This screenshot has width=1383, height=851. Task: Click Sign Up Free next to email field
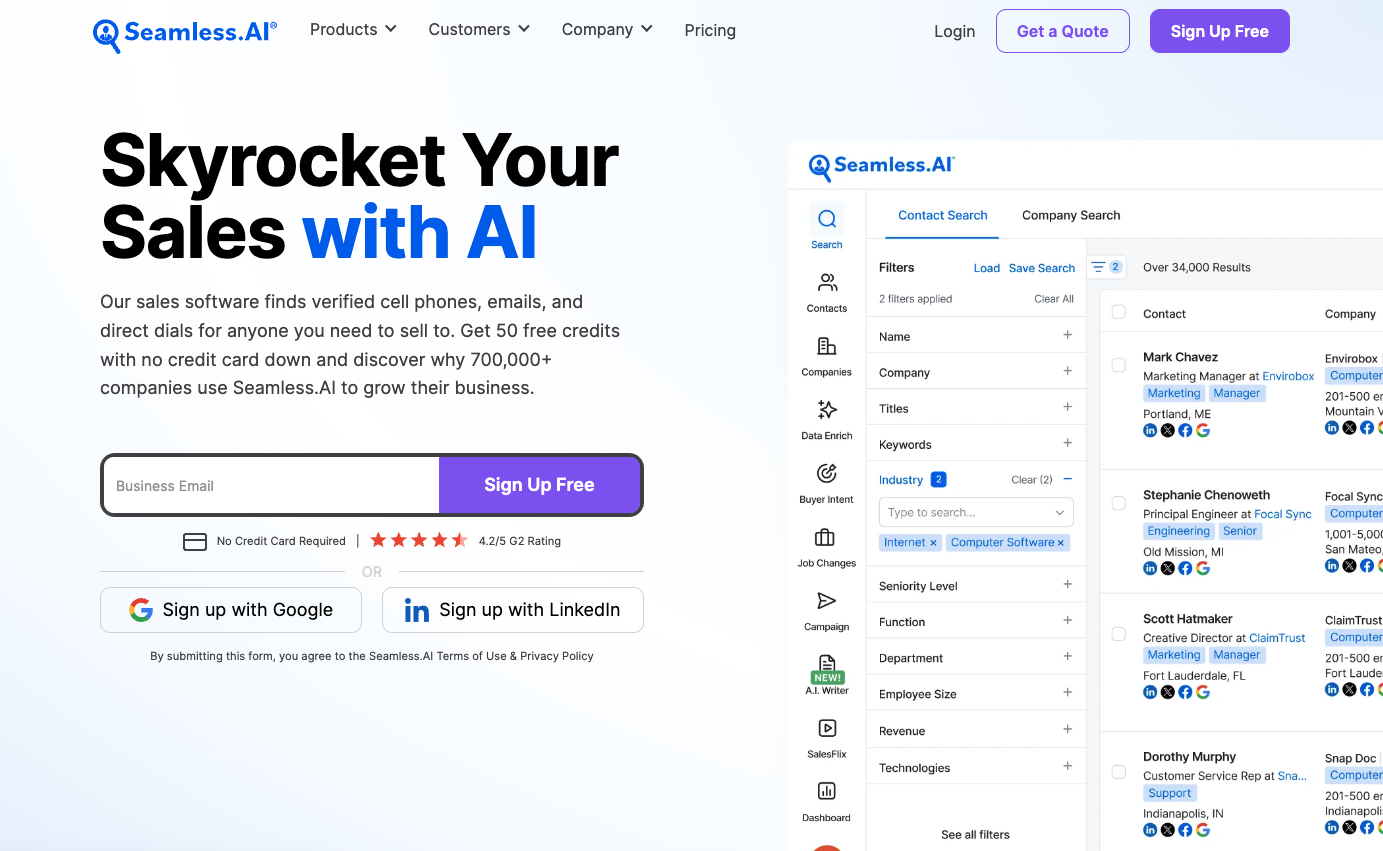pos(539,485)
